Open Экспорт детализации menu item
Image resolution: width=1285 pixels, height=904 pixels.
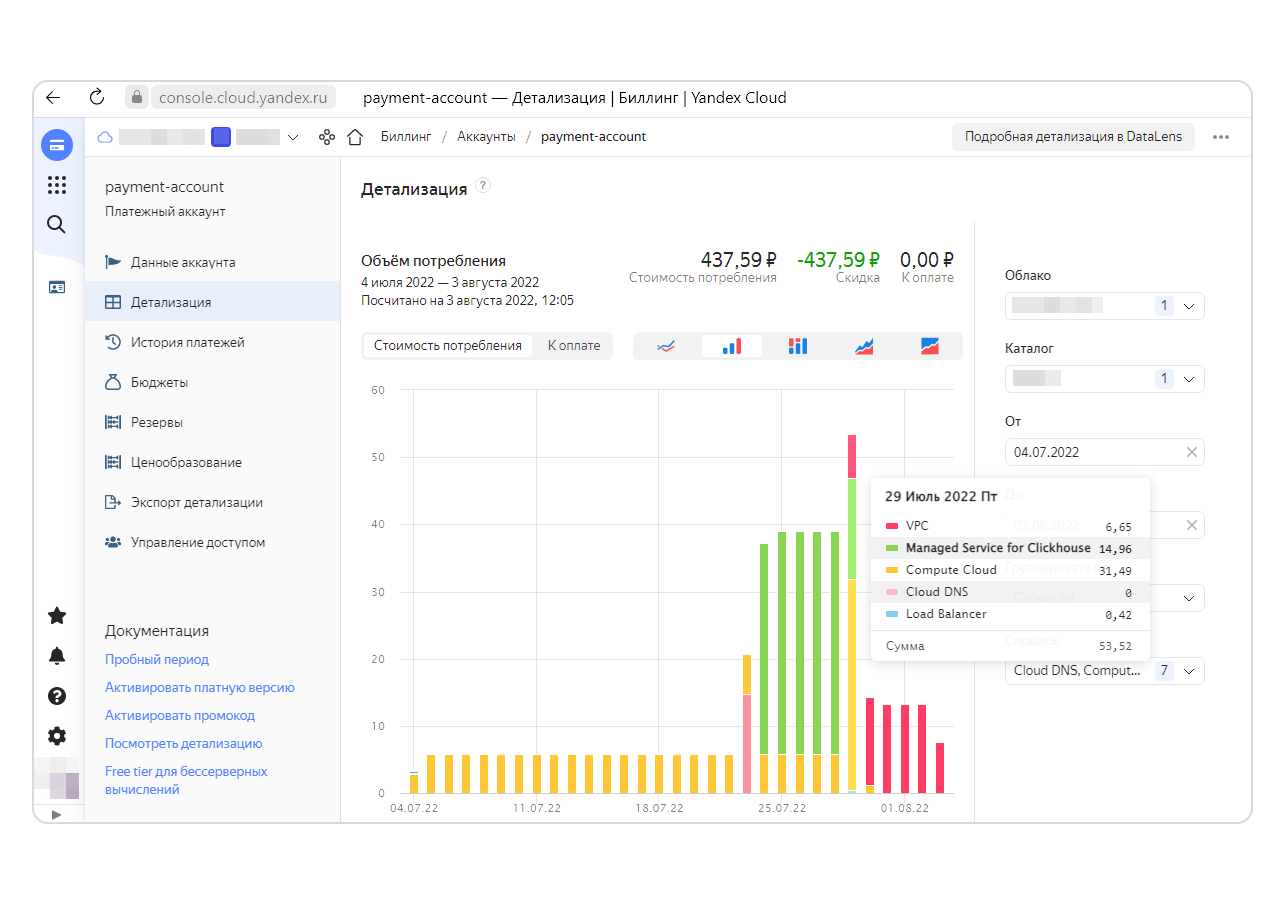[x=212, y=502]
